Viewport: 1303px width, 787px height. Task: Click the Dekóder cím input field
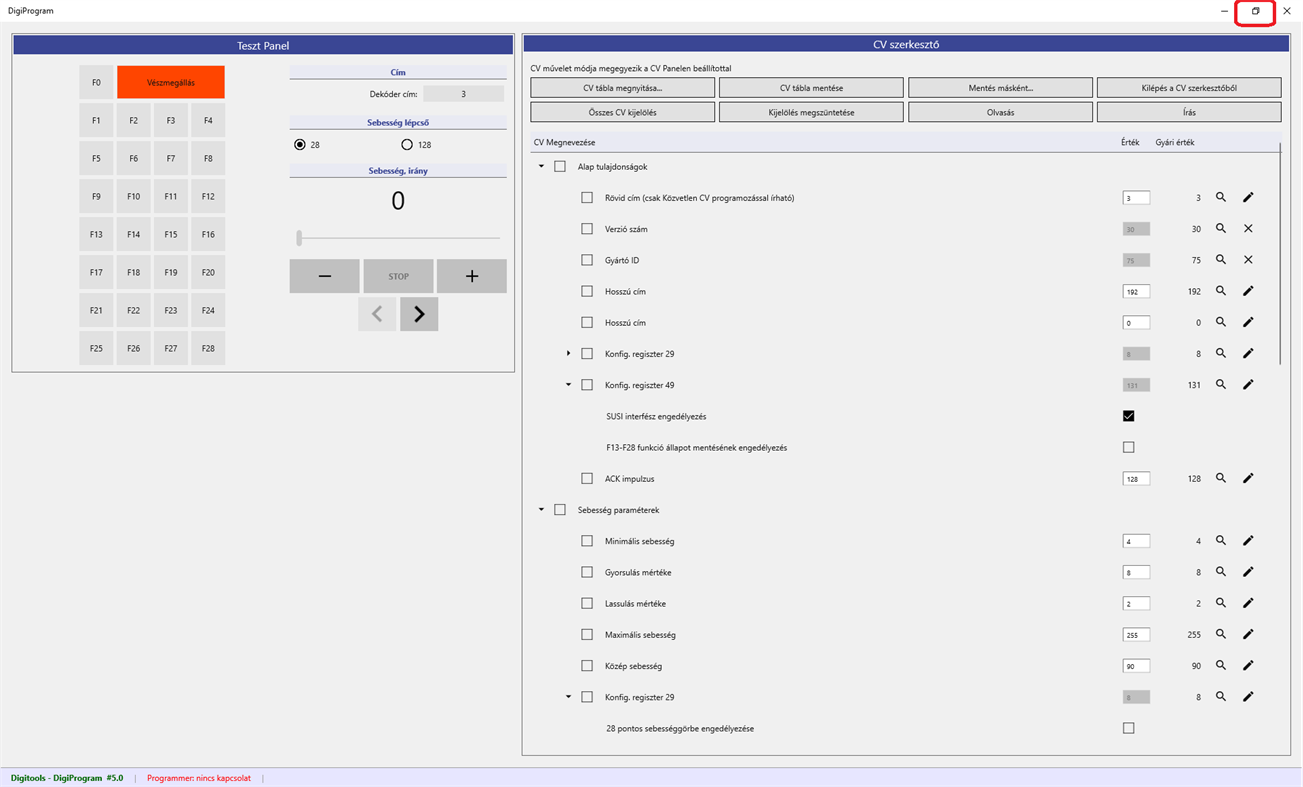point(465,92)
